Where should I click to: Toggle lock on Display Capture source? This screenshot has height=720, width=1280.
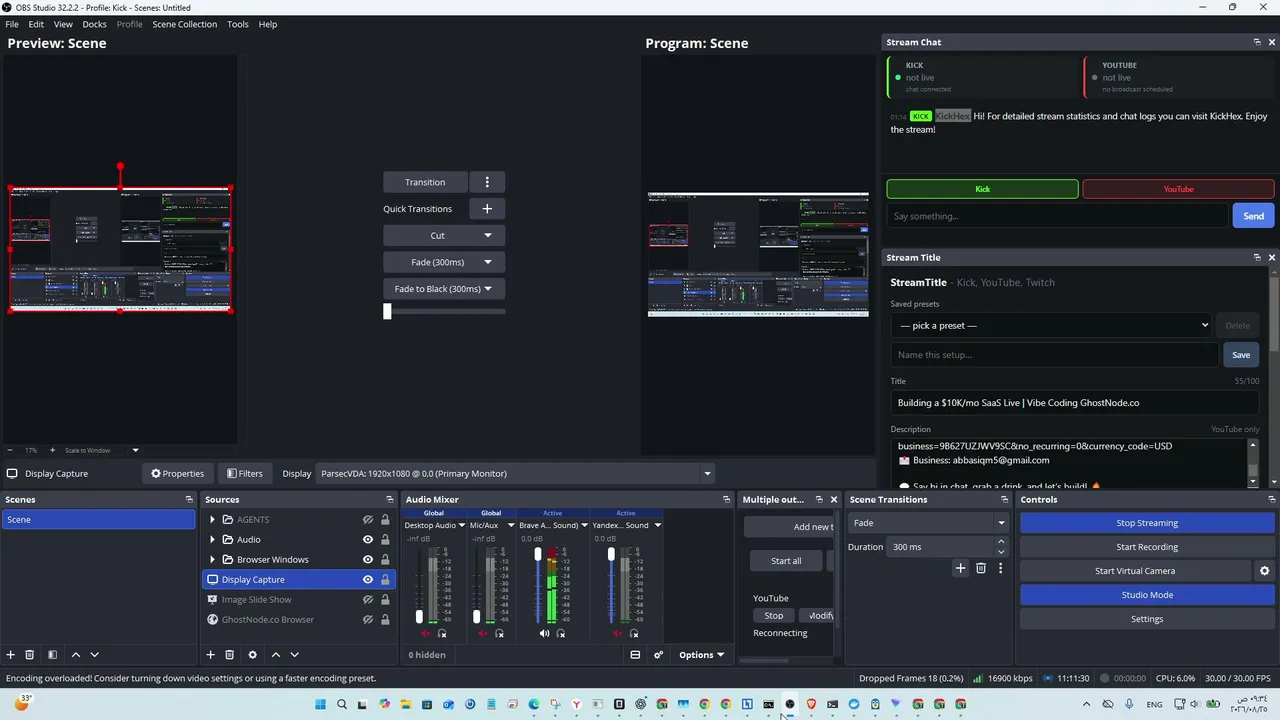[385, 580]
